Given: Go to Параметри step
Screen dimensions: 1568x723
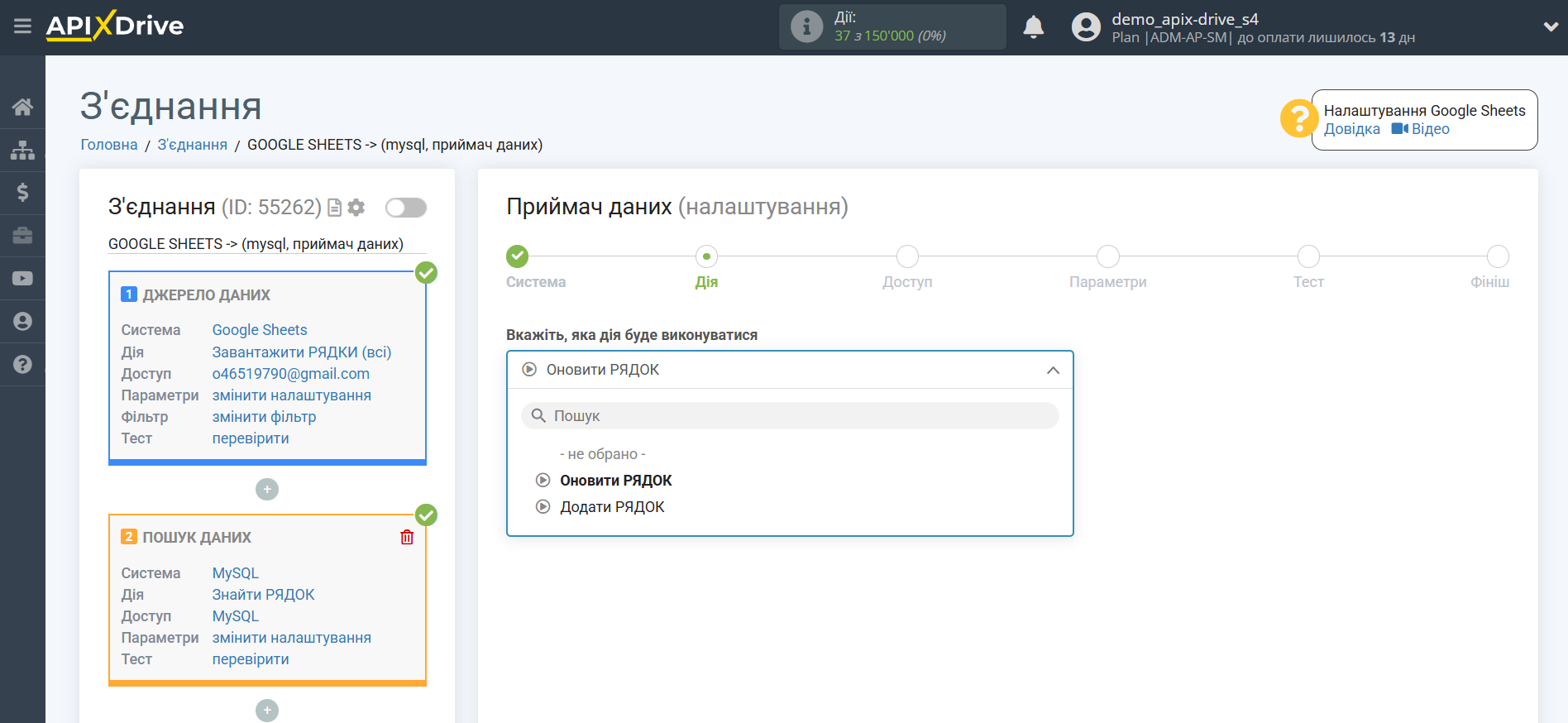Looking at the screenshot, I should click(1108, 256).
